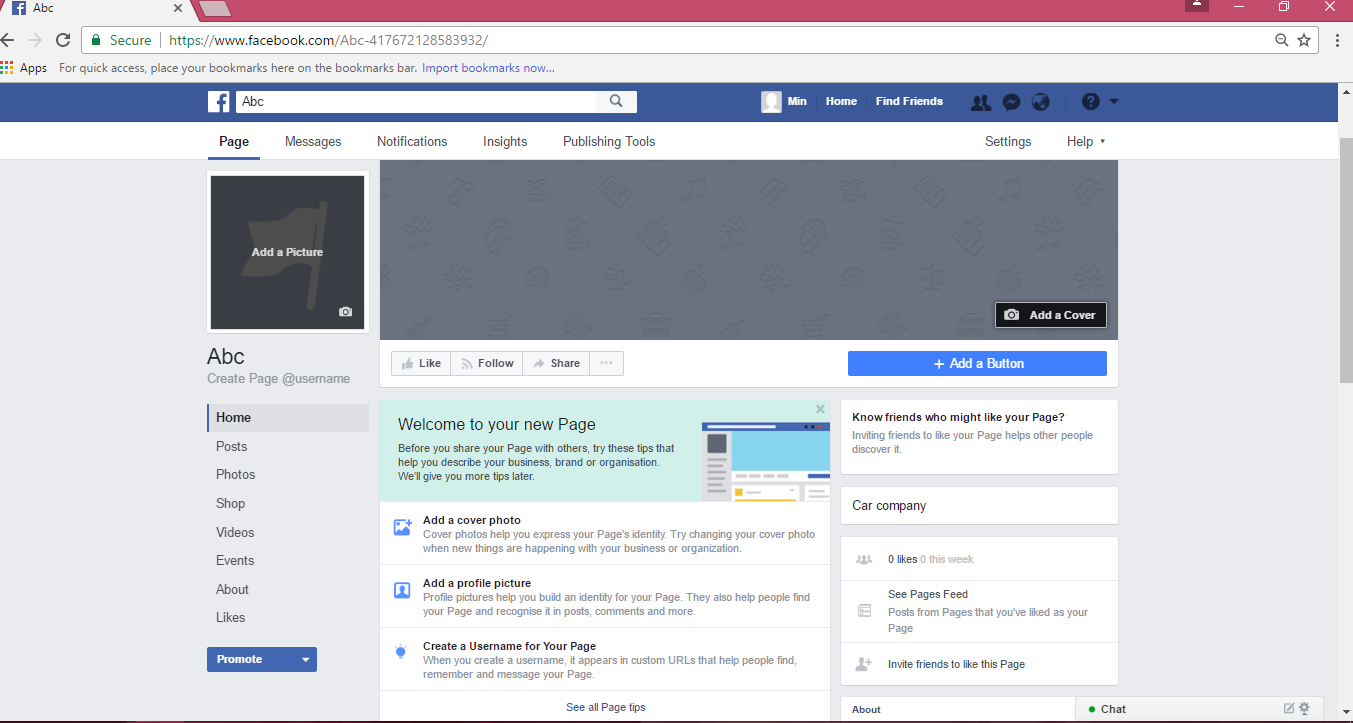Open the Notifications tab
The height and width of the screenshot is (723, 1353).
tap(412, 141)
